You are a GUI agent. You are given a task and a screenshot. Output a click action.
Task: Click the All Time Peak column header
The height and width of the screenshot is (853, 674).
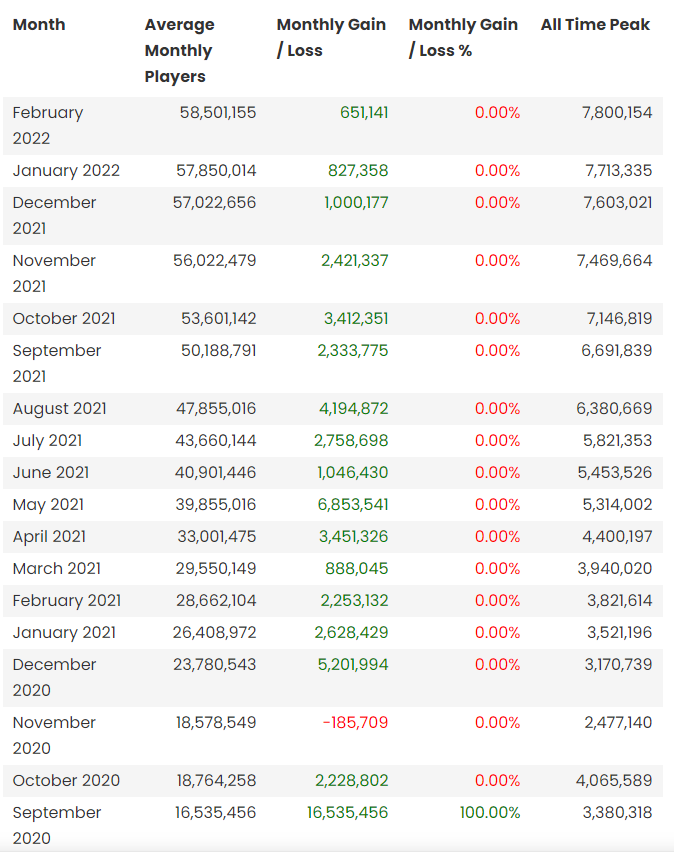595,25
